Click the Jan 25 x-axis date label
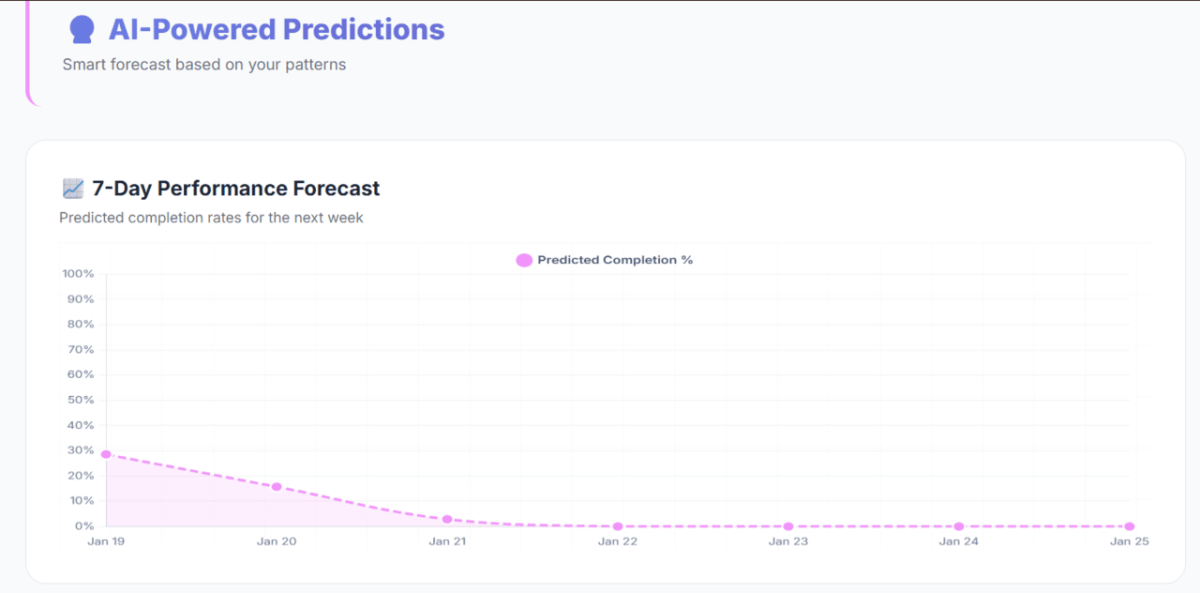1200x593 pixels. [1129, 541]
